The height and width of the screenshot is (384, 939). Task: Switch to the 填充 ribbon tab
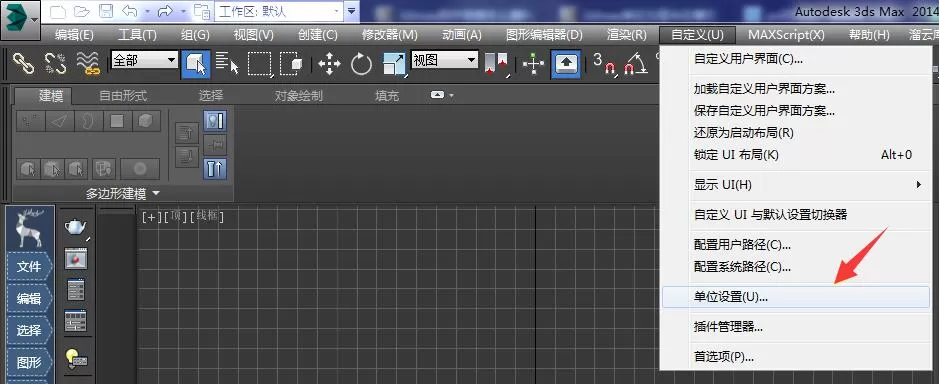pos(387,95)
